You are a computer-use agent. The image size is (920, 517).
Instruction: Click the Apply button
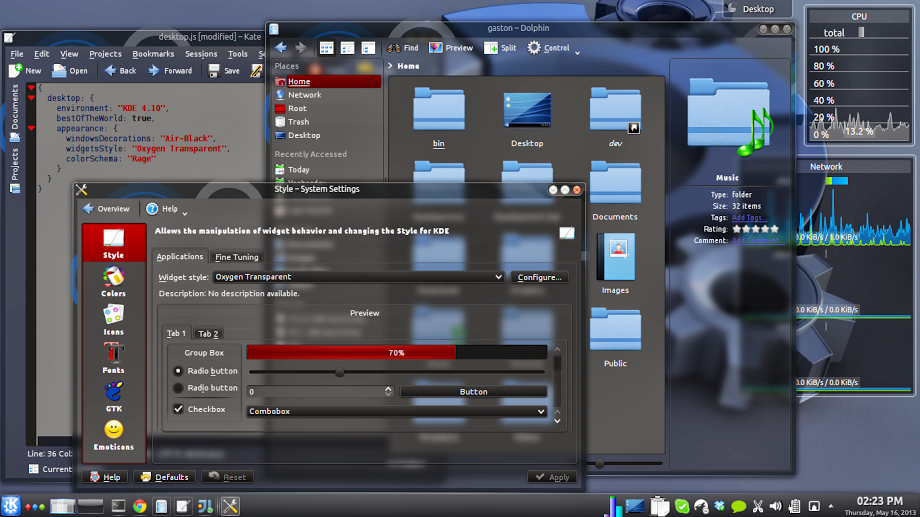(552, 477)
